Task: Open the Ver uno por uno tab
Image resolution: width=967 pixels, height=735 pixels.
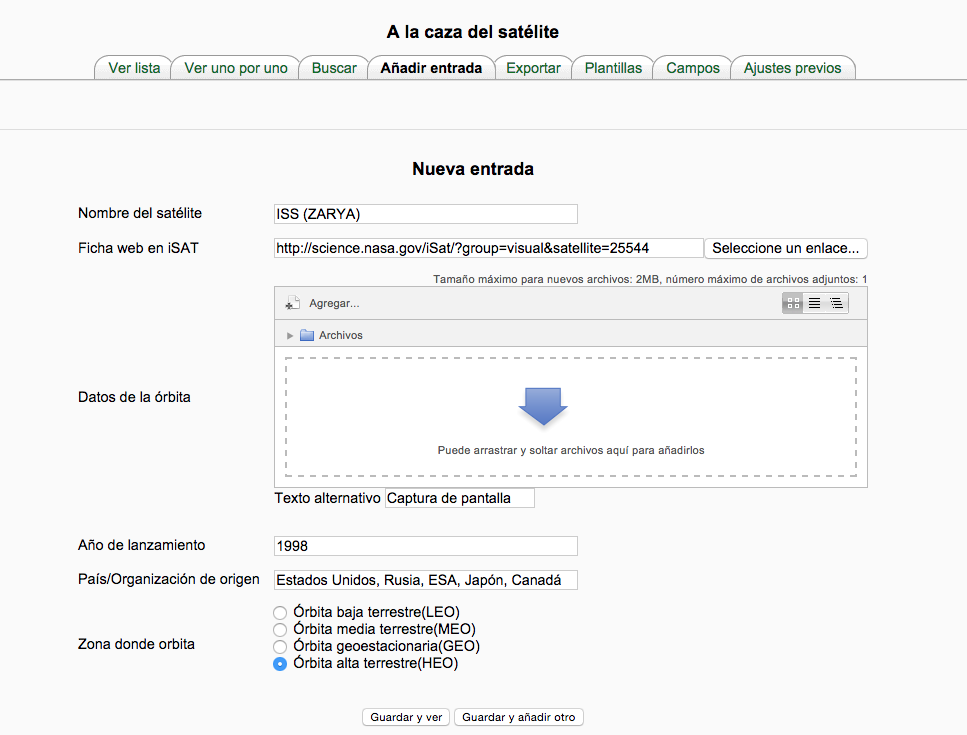Action: [x=236, y=68]
